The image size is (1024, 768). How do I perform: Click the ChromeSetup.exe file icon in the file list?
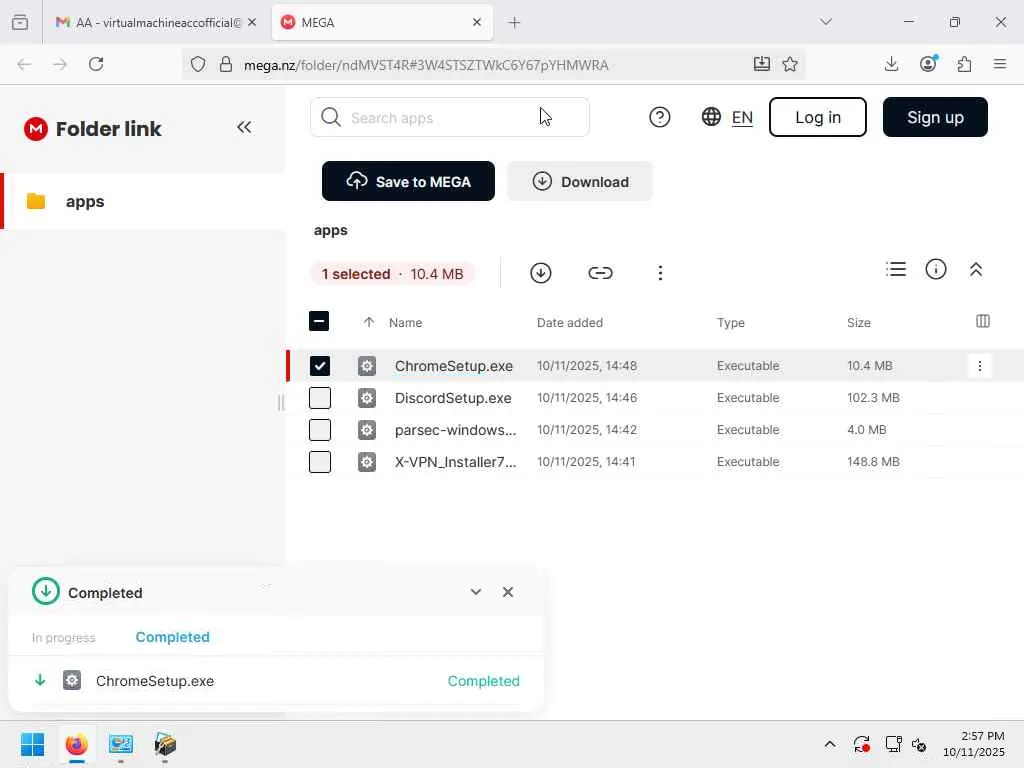coord(367,366)
